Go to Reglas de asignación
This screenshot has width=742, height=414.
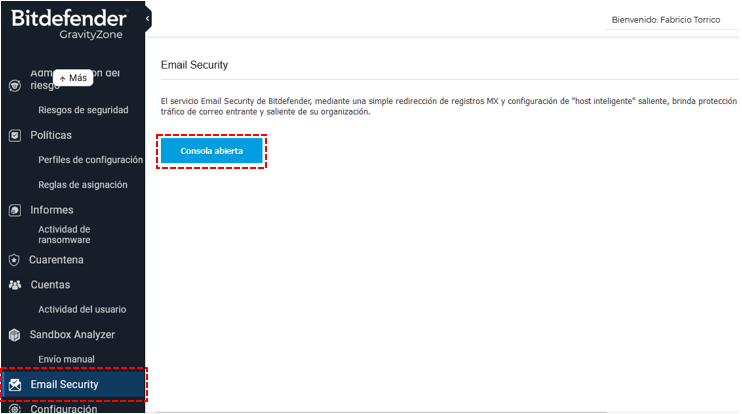pyautogui.click(x=83, y=185)
